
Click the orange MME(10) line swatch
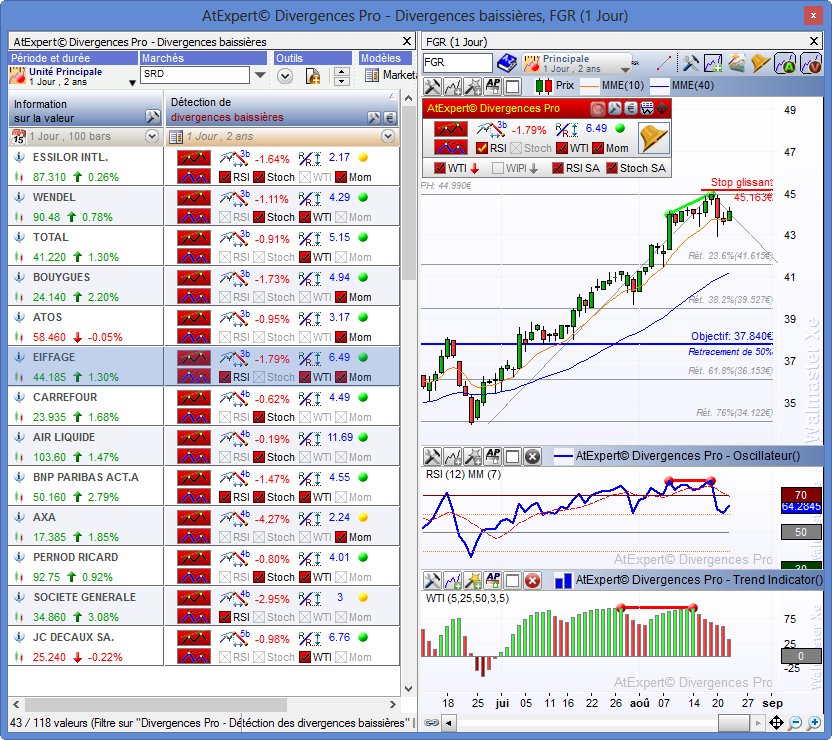point(590,85)
